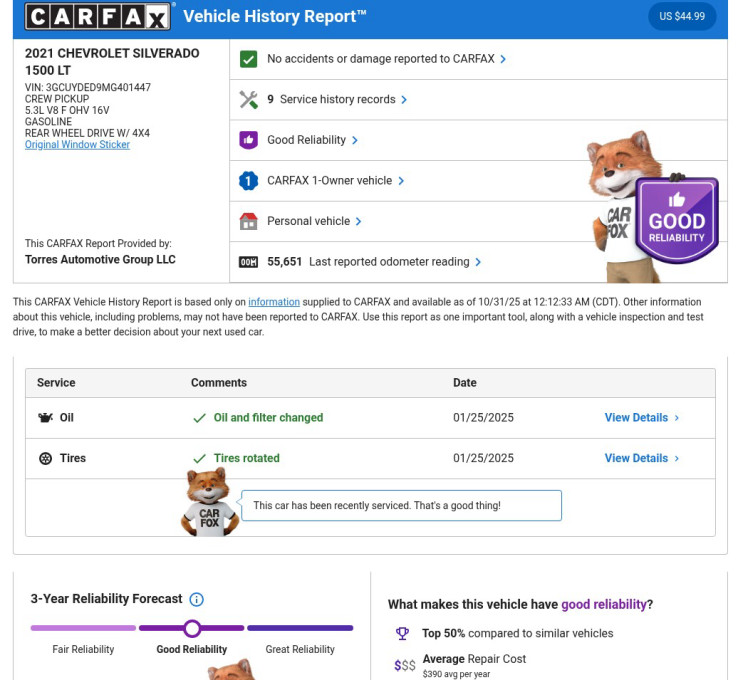This screenshot has width=743, height=680.
Task: Click the blue 1-Owner badge icon
Action: coord(249,181)
